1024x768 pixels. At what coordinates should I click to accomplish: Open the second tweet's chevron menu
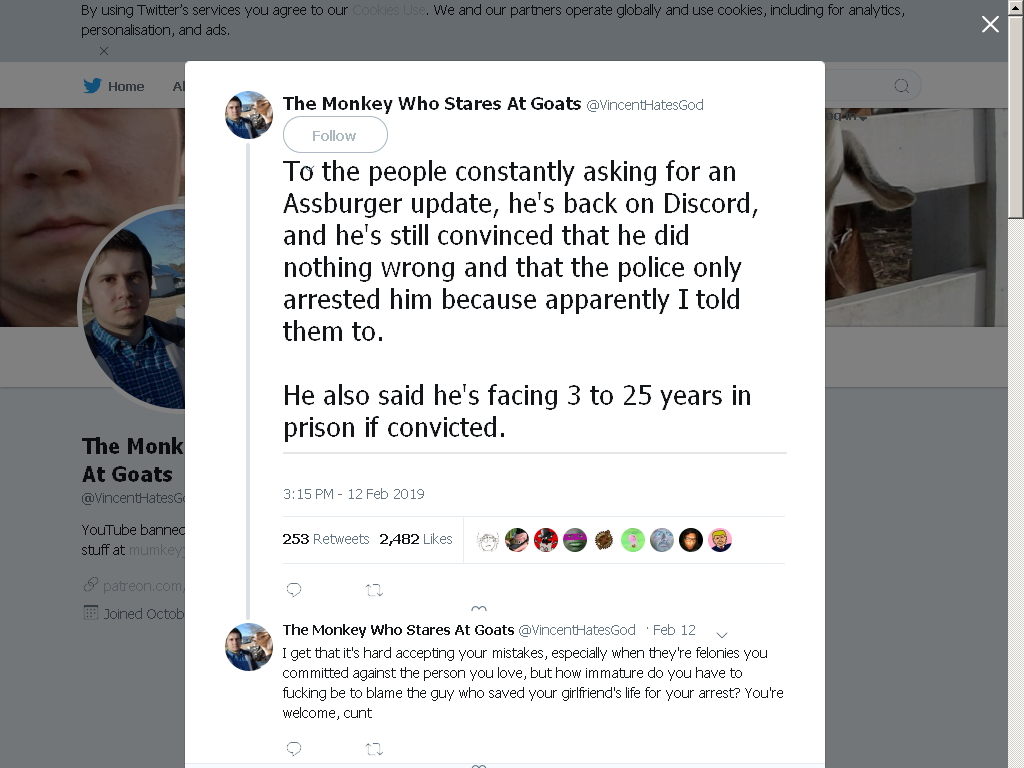(x=722, y=635)
